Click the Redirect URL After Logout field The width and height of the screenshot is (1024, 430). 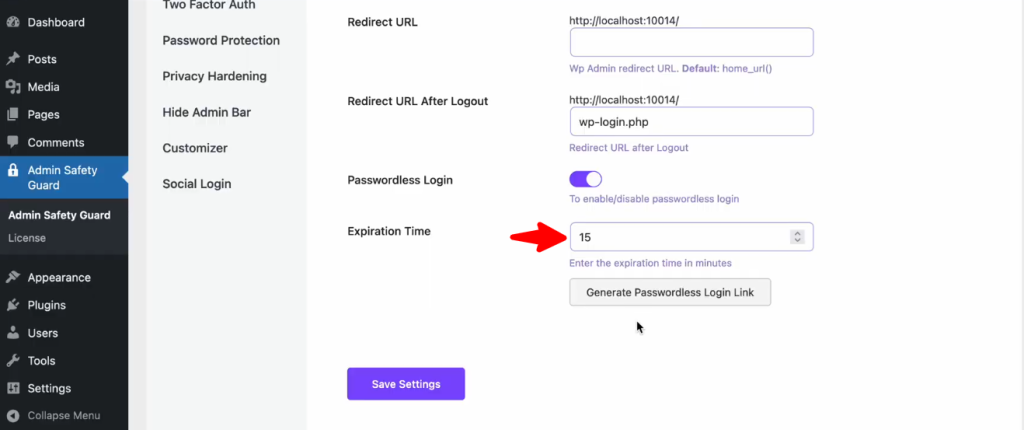[x=691, y=121]
